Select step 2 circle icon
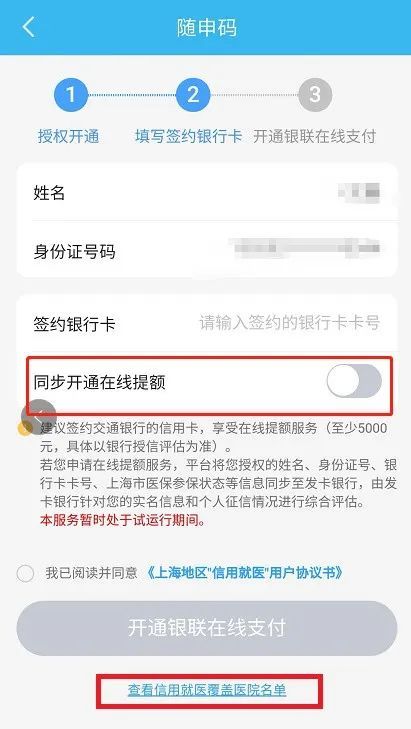 point(193,95)
